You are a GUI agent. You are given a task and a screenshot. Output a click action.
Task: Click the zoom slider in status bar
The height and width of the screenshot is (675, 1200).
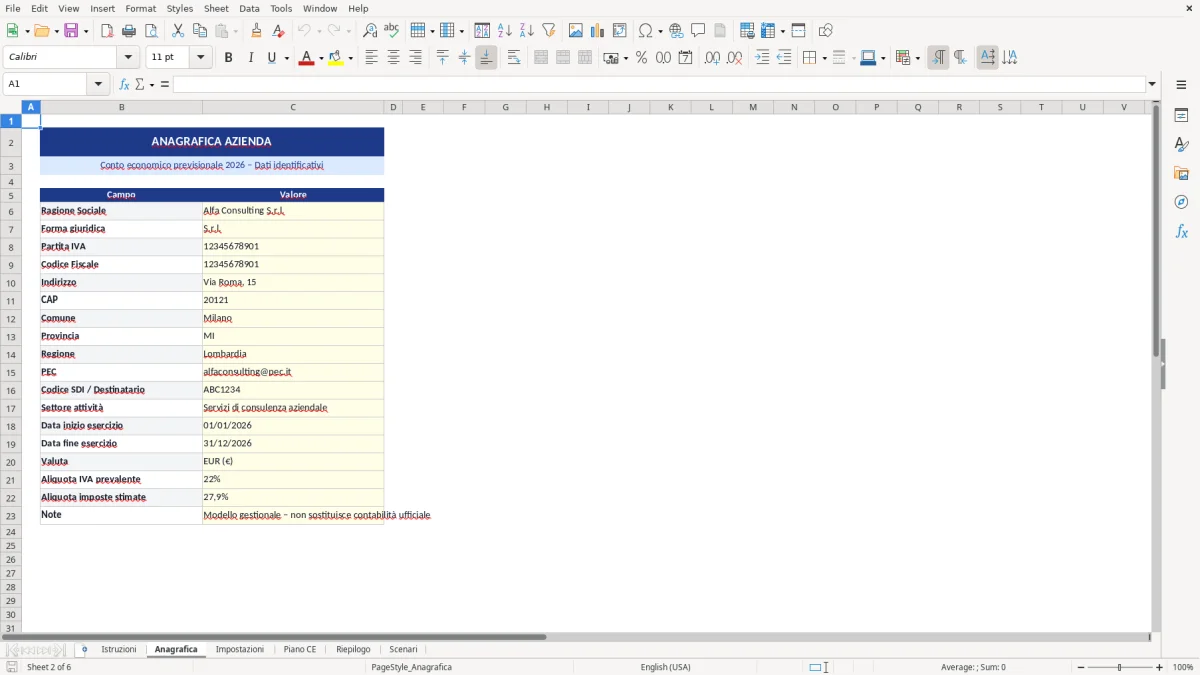(1120, 667)
